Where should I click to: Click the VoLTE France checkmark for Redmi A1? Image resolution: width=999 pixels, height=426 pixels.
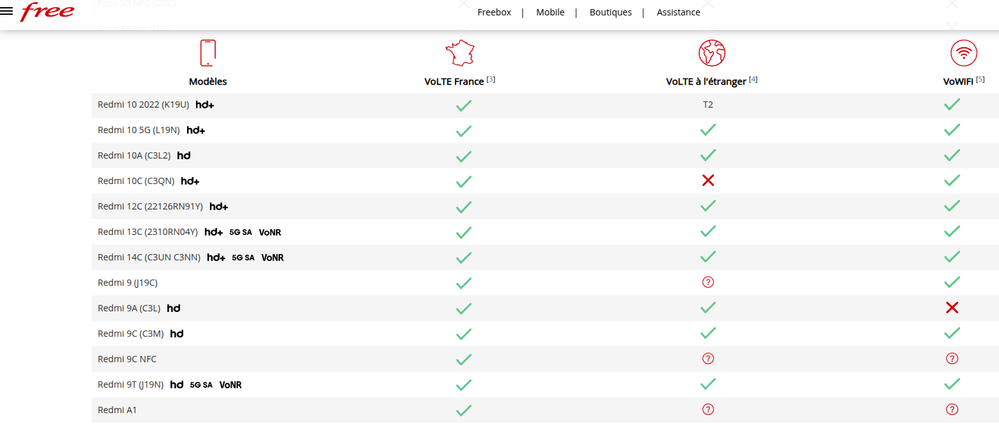[464, 410]
